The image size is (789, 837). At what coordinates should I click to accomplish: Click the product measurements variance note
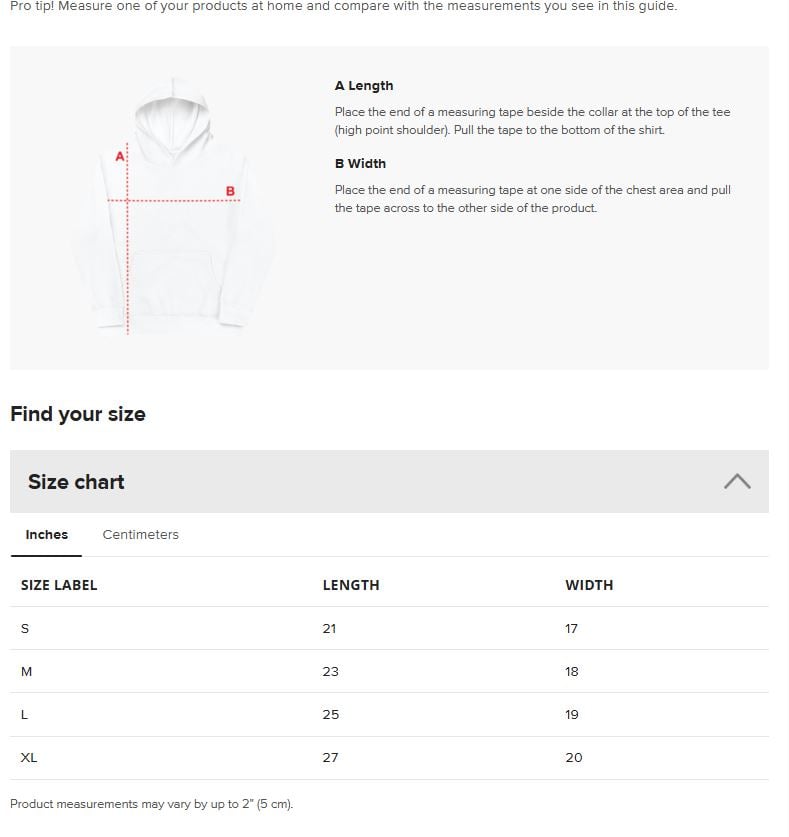pyautogui.click(x=152, y=804)
